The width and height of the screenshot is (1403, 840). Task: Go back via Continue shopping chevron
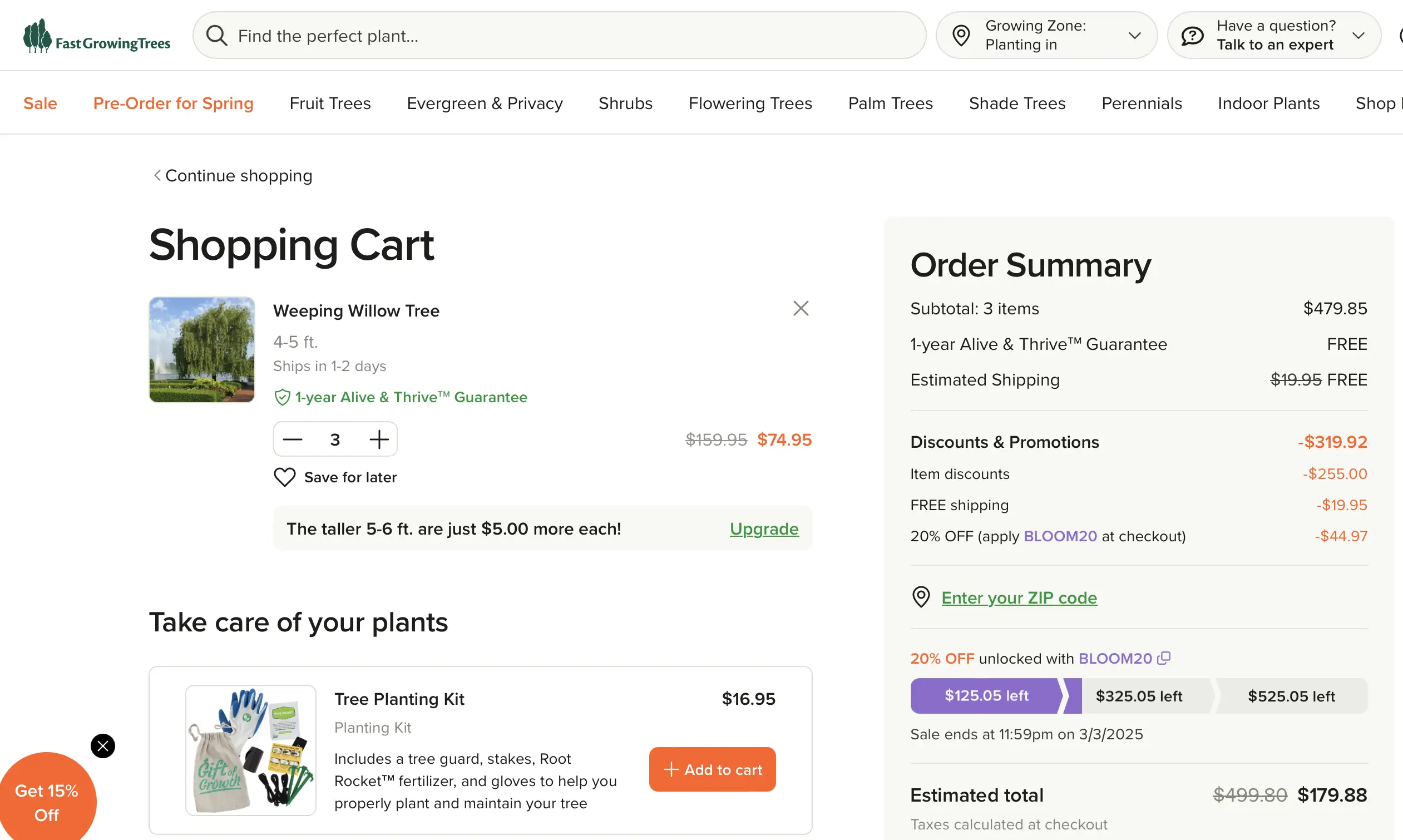pyautogui.click(x=157, y=175)
